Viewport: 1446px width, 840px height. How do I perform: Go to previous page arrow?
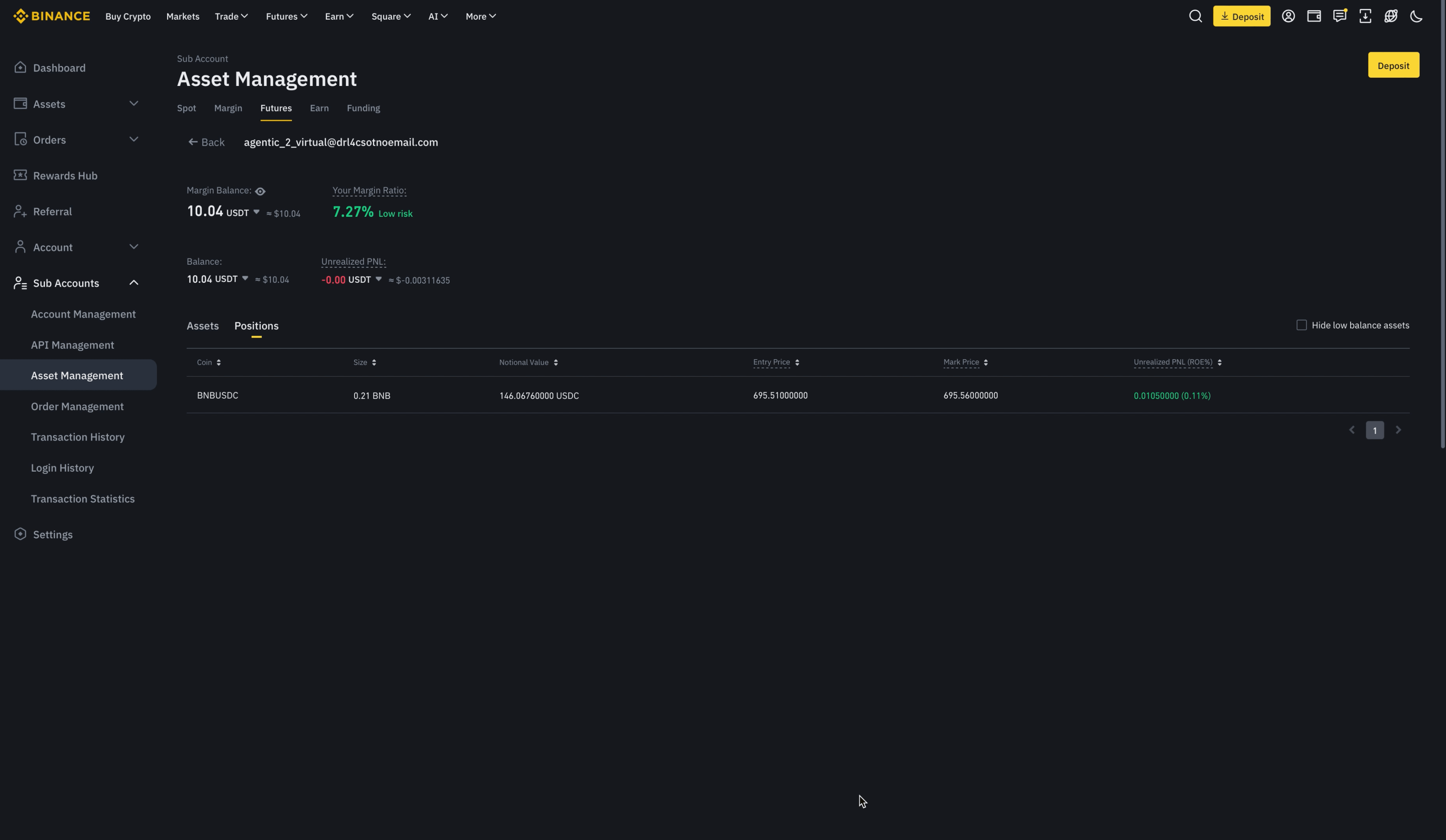[1351, 430]
